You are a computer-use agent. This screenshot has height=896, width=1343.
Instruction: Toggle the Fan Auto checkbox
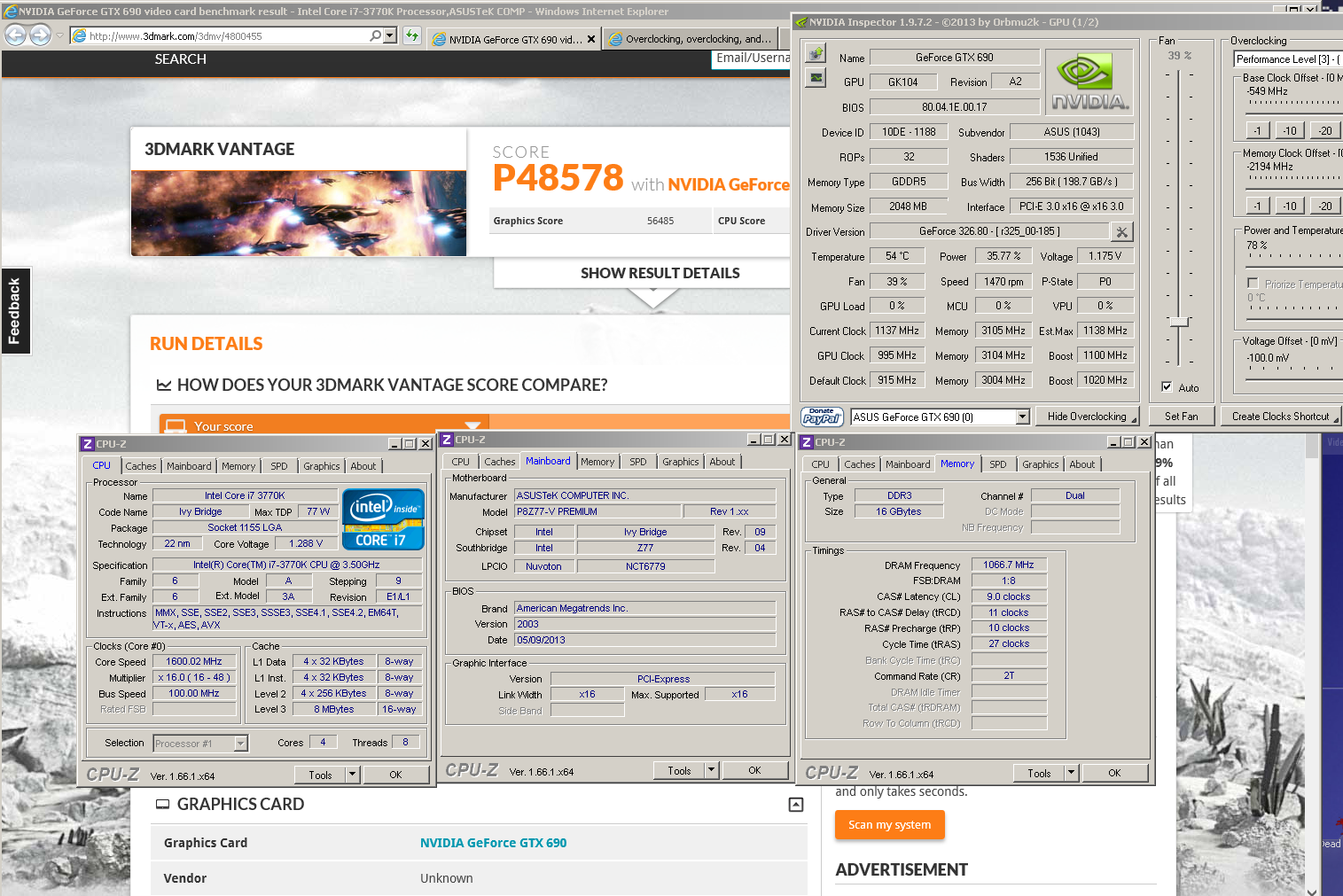coord(1167,387)
